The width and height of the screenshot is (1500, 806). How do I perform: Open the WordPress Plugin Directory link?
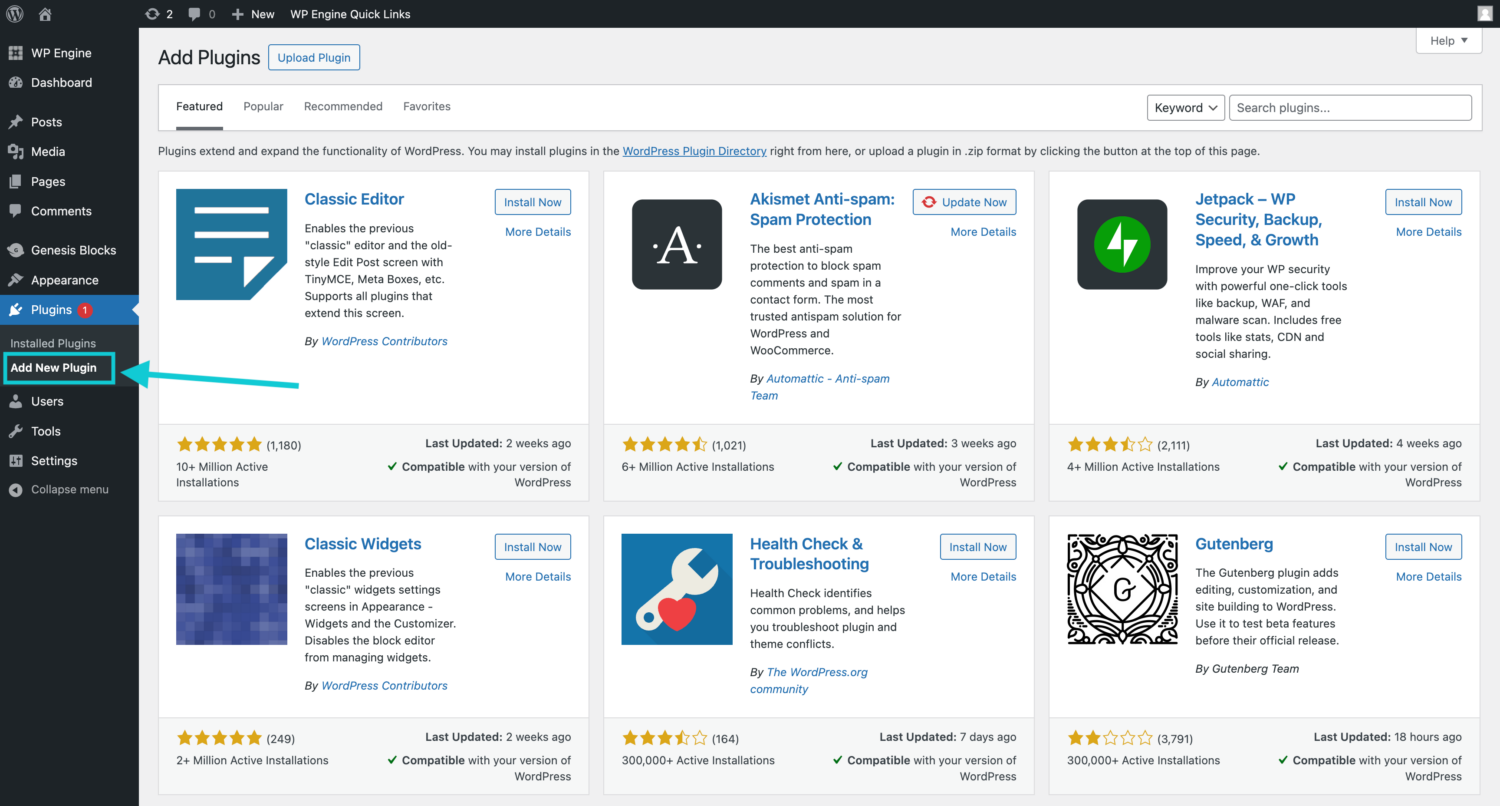[x=694, y=151]
